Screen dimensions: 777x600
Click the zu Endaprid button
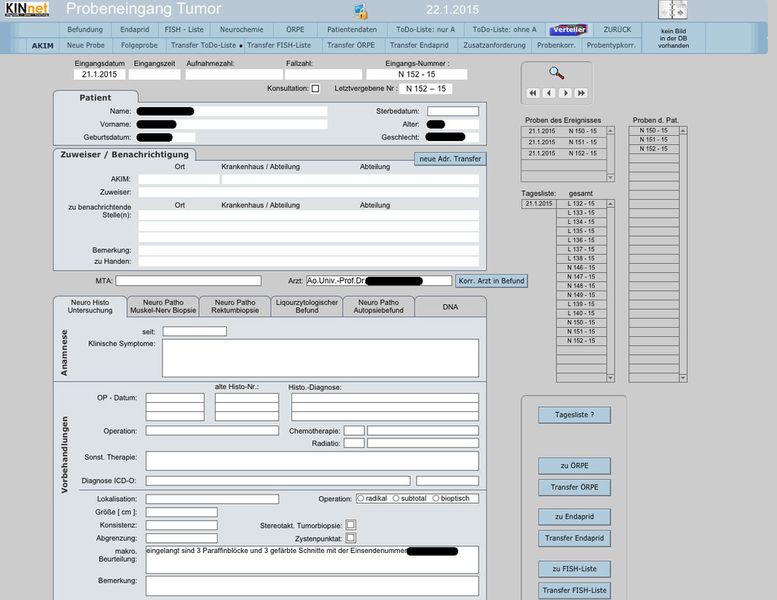574,516
